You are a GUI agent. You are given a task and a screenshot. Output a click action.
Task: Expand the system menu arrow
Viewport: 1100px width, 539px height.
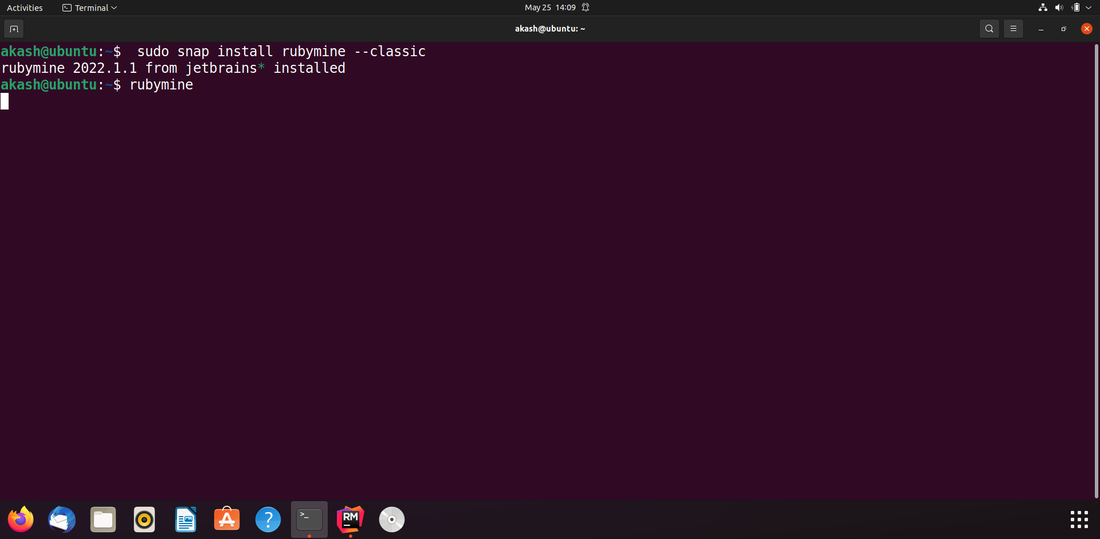click(x=1089, y=8)
